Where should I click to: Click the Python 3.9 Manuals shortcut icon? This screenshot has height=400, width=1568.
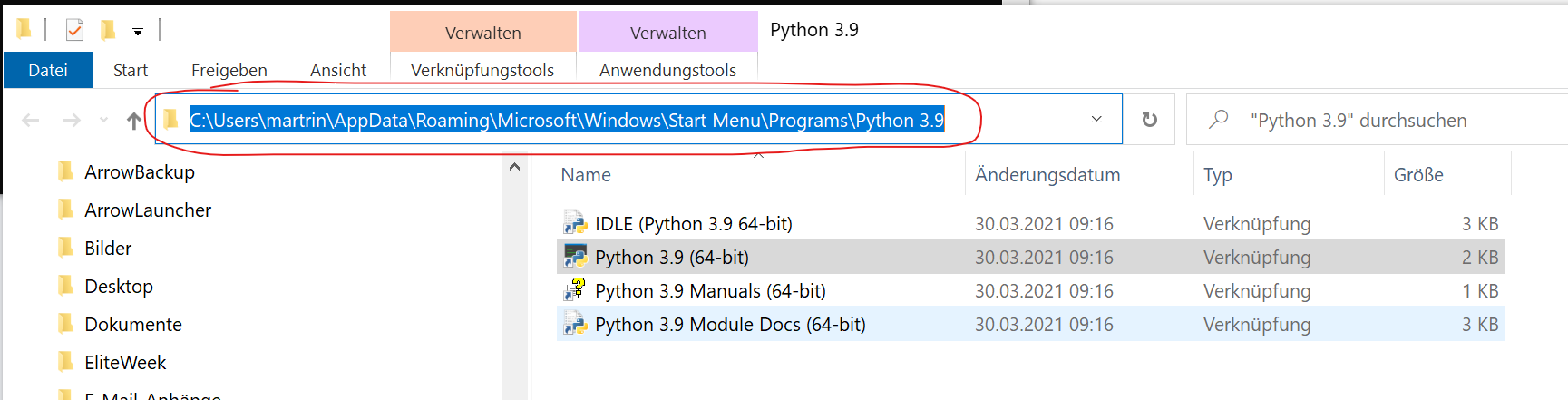coord(575,290)
